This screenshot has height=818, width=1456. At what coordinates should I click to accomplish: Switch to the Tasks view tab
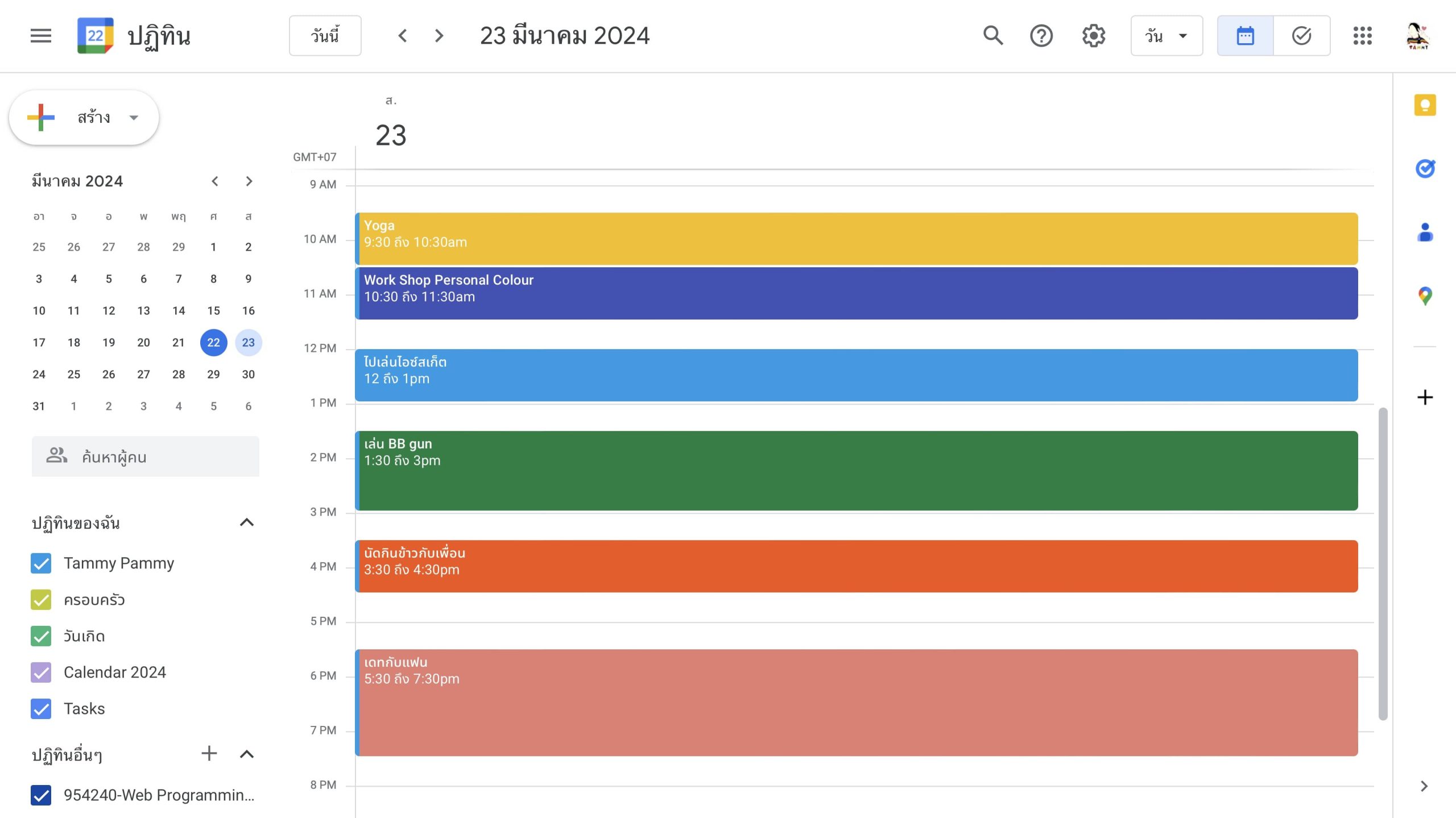point(1301,36)
